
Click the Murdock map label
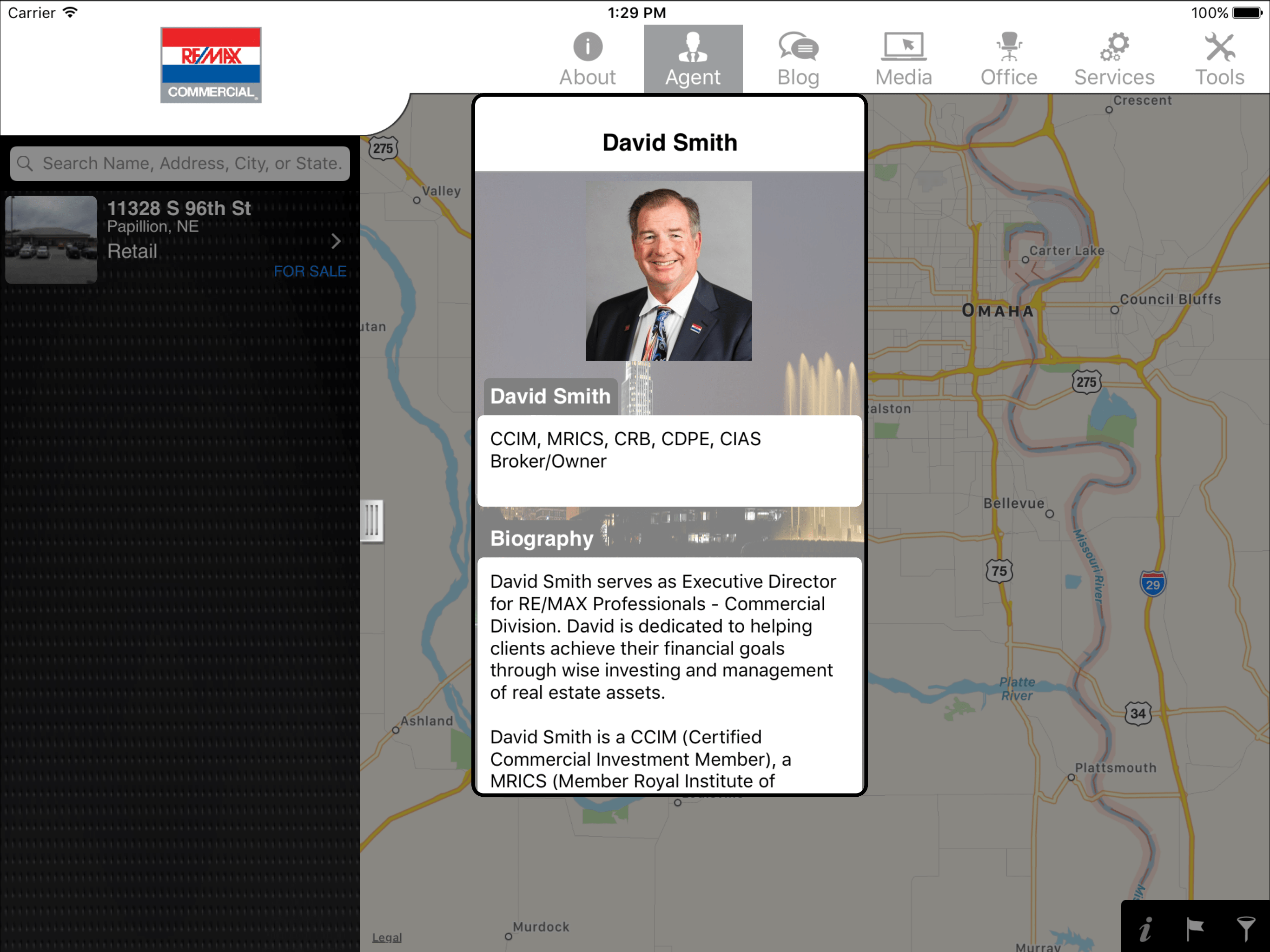pos(541,927)
